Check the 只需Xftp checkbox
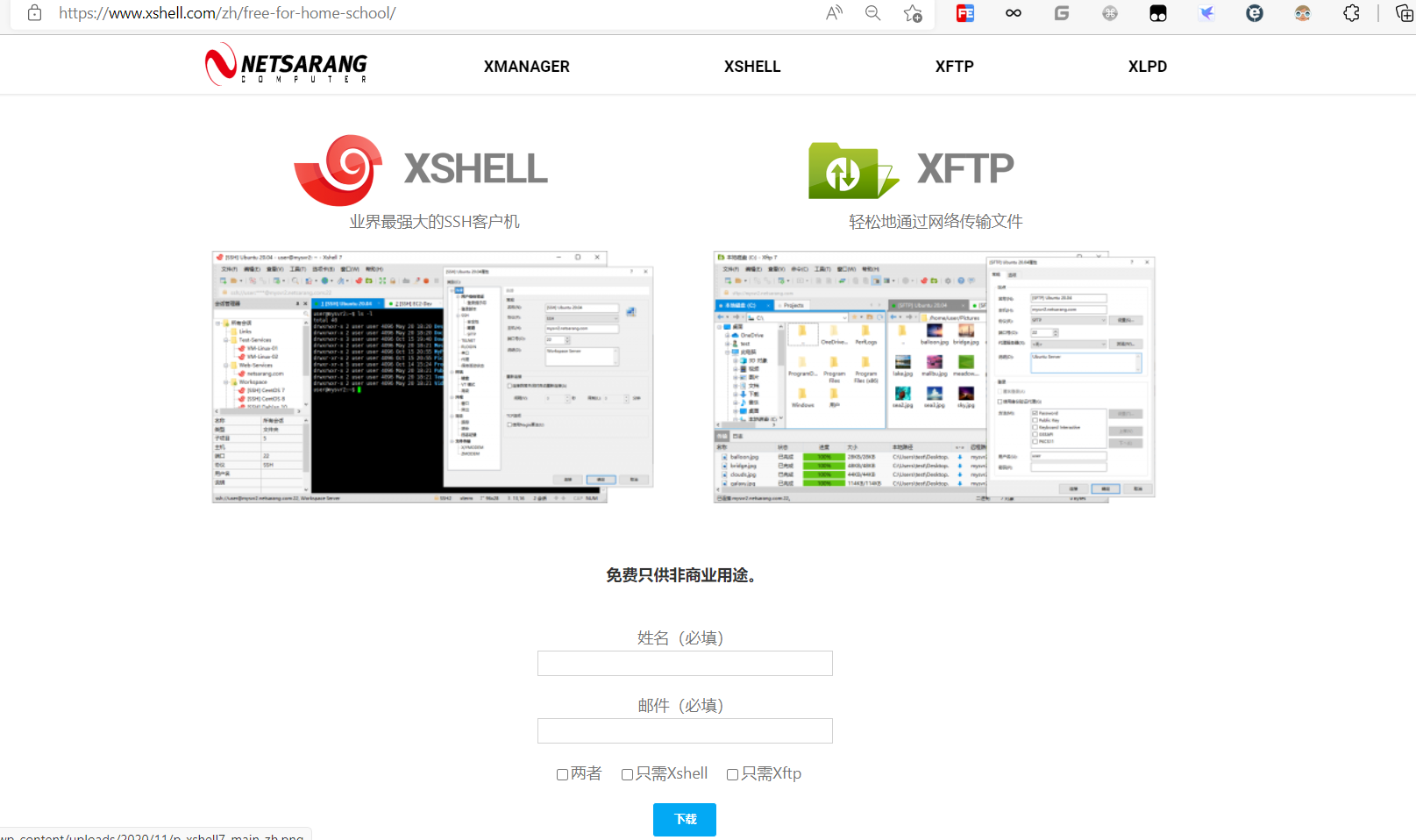1416x840 pixels. pos(732,774)
